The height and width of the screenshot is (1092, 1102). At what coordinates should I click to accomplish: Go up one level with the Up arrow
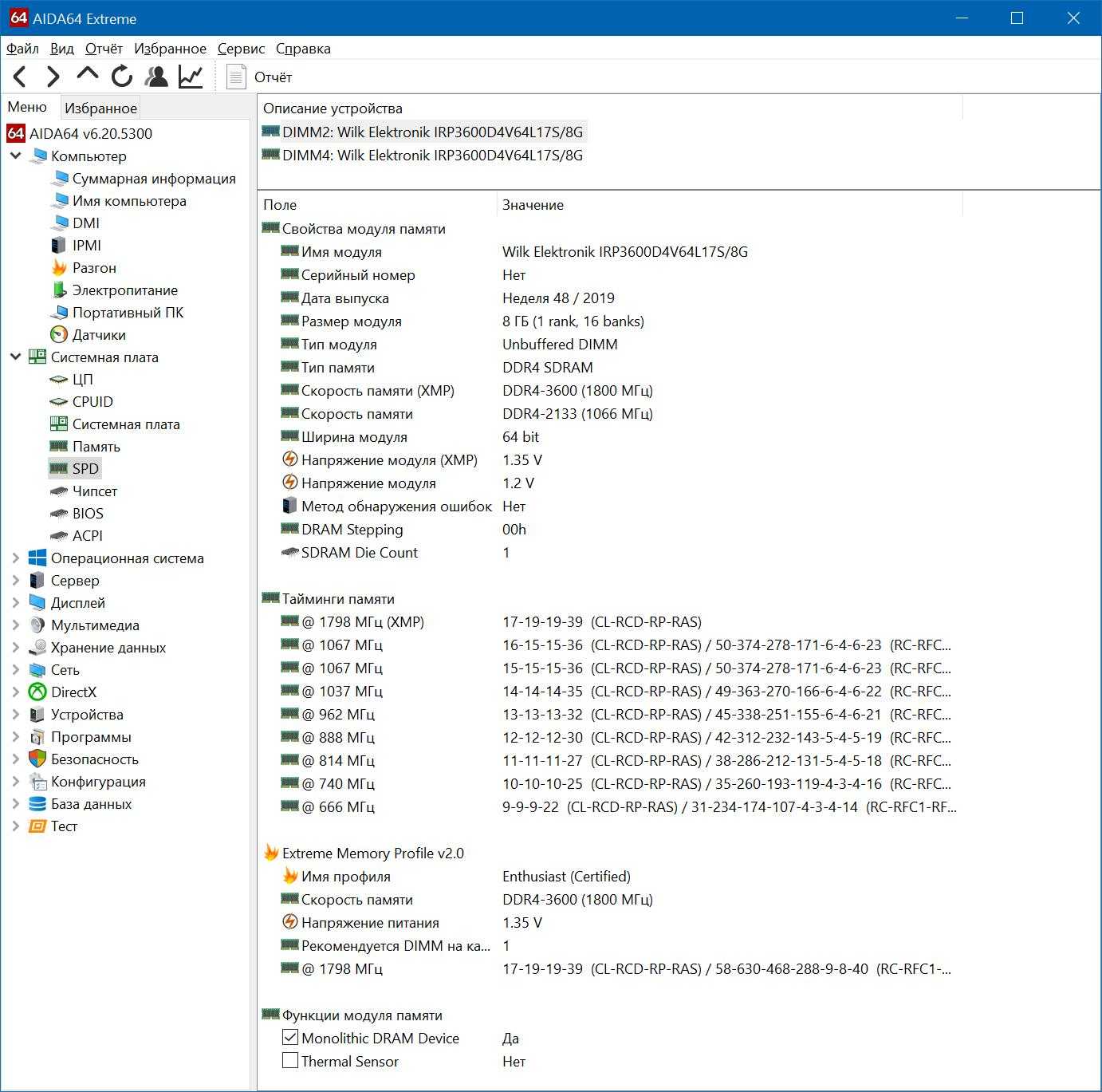tap(87, 75)
